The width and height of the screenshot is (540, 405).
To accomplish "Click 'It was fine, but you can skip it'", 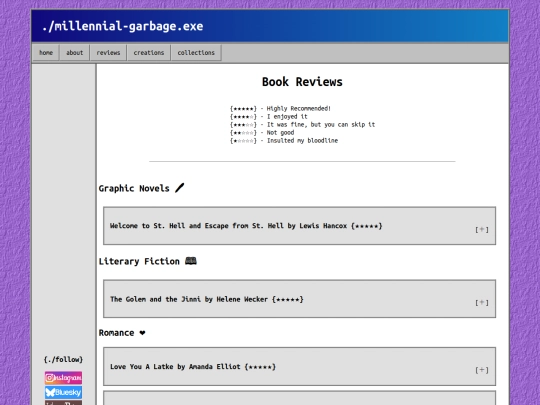I will tap(302, 124).
